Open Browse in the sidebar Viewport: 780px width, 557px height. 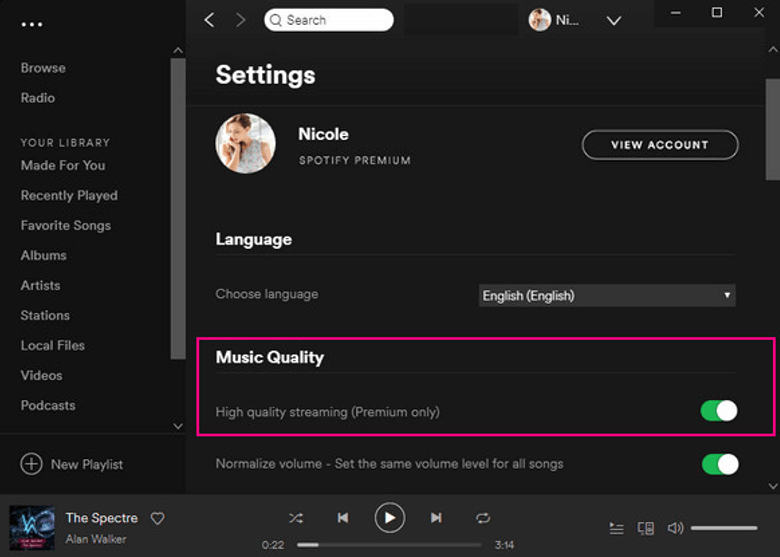(x=43, y=68)
